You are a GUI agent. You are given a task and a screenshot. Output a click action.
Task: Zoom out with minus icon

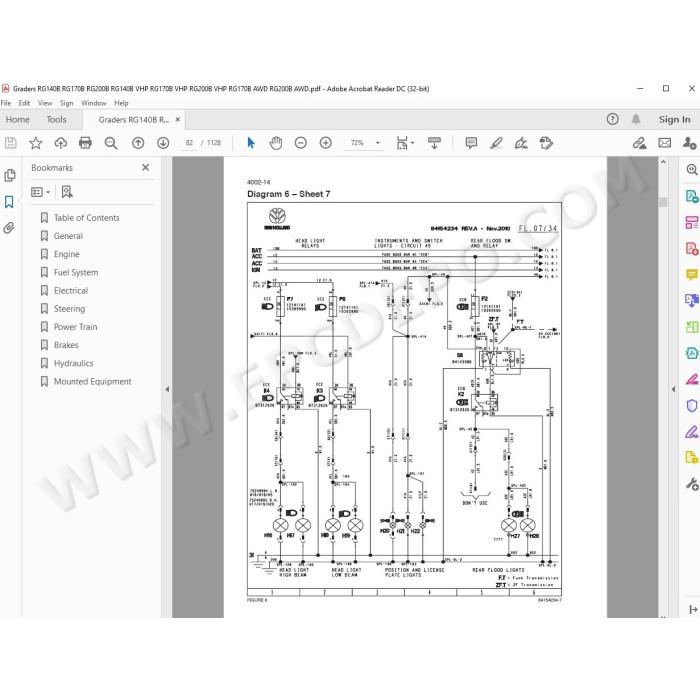click(x=301, y=143)
